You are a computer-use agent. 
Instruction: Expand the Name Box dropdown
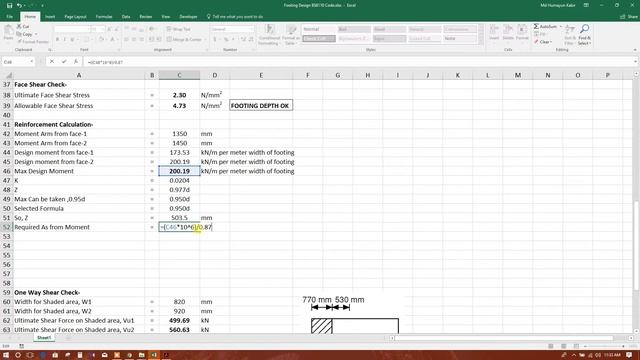click(31, 62)
